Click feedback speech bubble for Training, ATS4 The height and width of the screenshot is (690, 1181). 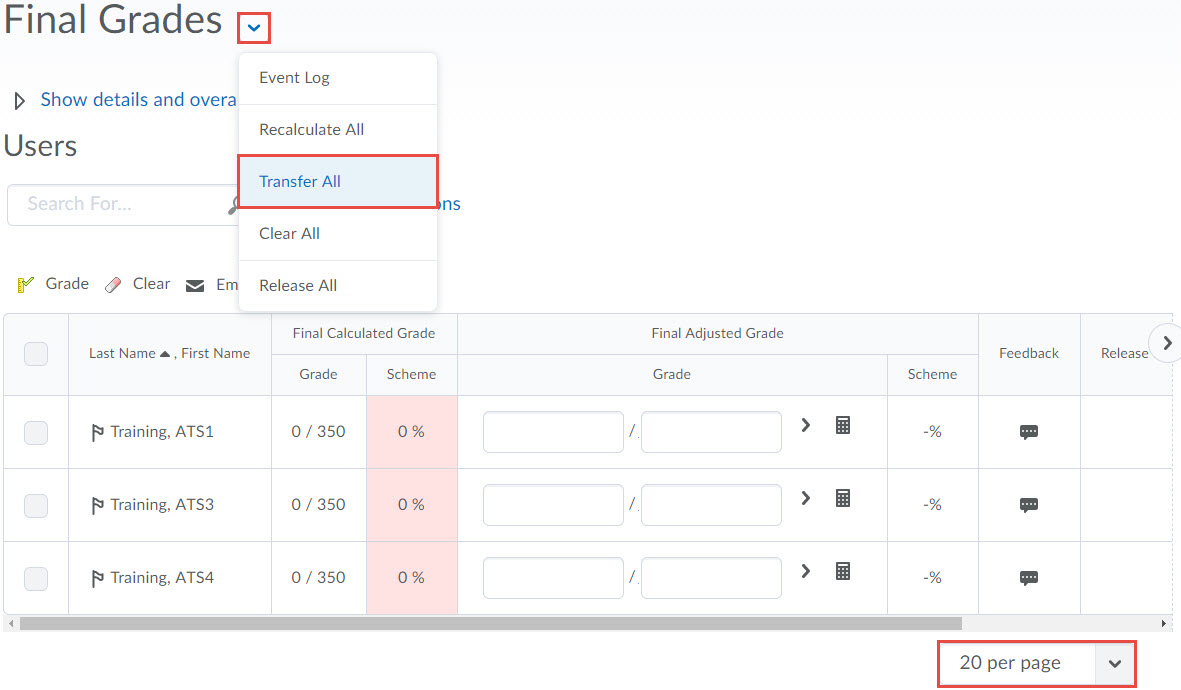(1028, 578)
